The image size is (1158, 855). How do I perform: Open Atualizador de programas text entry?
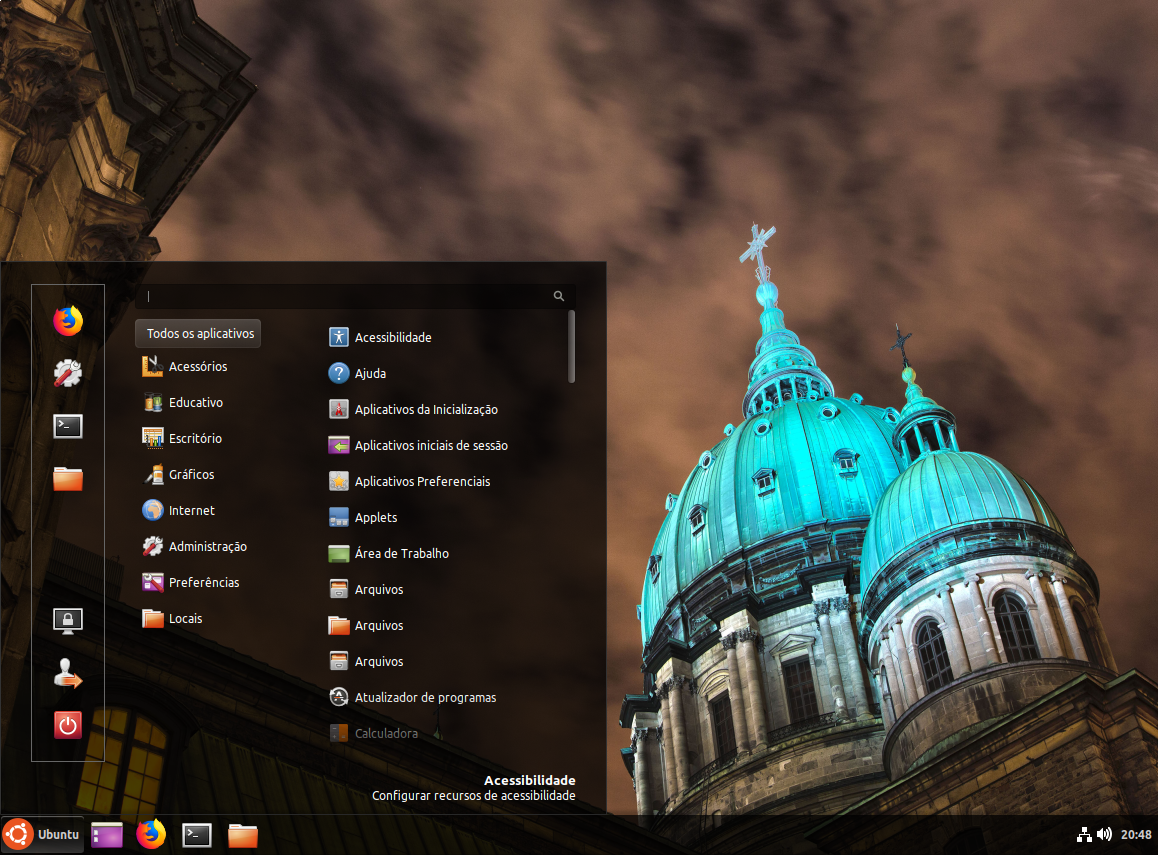425,698
